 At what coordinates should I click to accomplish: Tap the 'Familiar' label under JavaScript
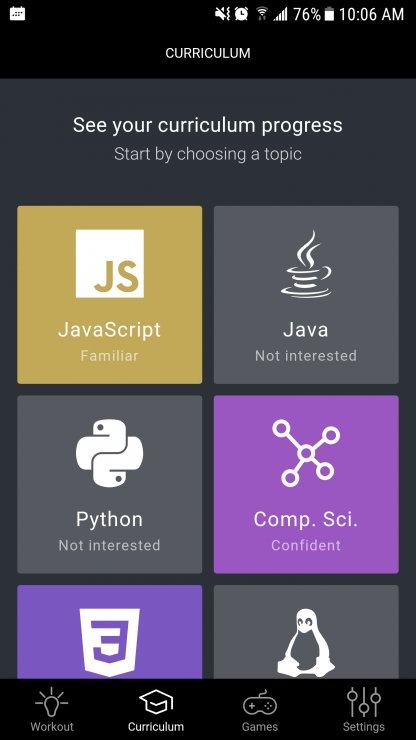pos(110,355)
